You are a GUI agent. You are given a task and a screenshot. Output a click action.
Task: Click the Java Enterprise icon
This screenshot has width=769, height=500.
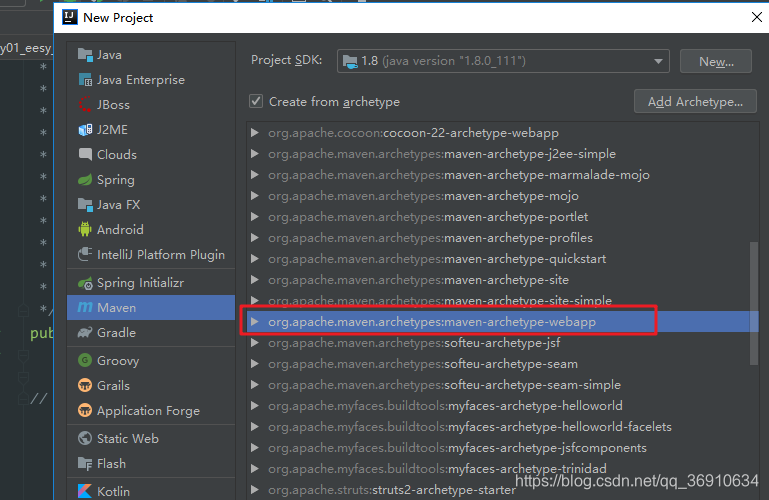tap(85, 80)
